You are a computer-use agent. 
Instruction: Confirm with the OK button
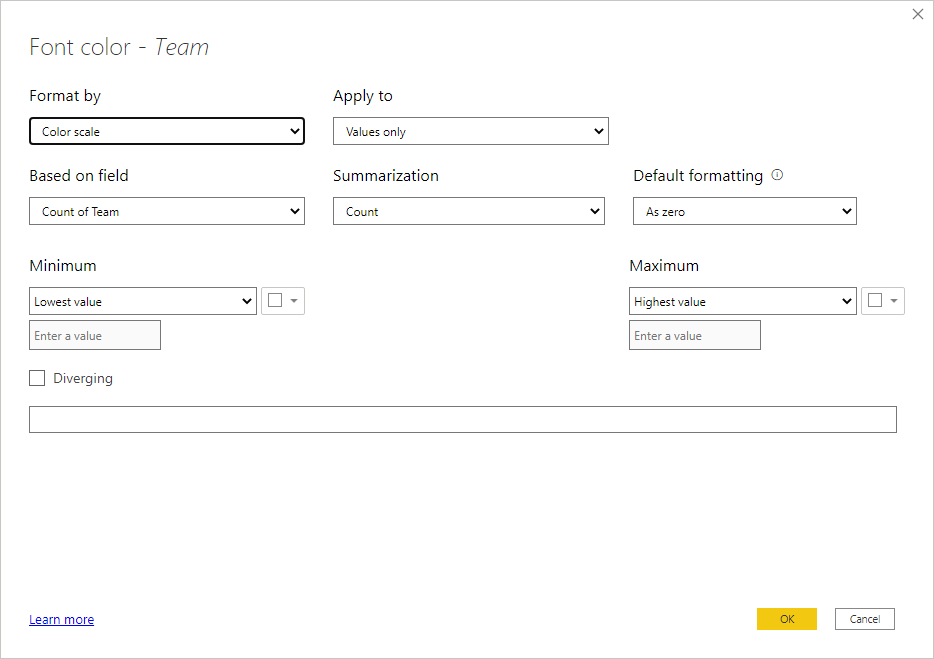(x=787, y=619)
